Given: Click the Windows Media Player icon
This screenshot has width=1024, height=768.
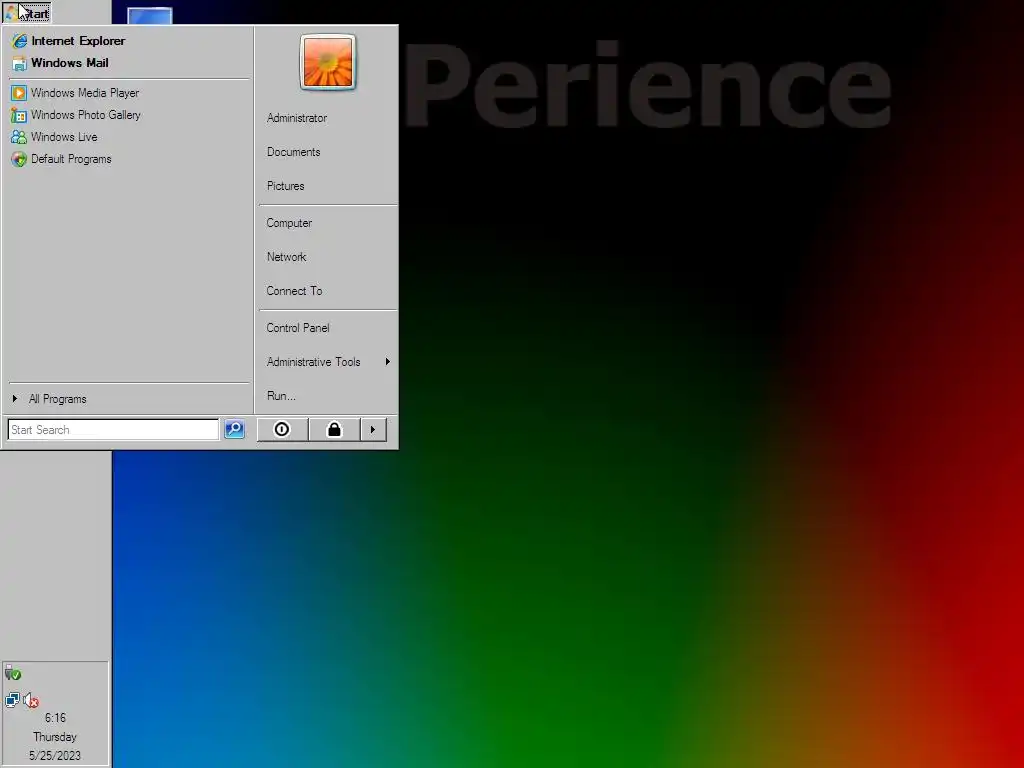Looking at the screenshot, I should (19, 93).
